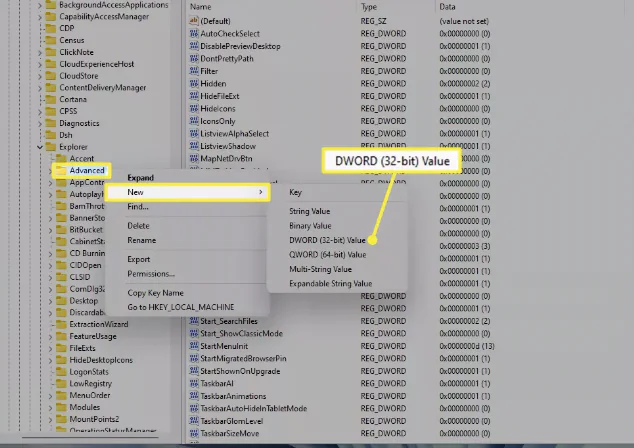The image size is (634, 448).
Task: Click the StartMenuInit value icon
Action: 194,346
